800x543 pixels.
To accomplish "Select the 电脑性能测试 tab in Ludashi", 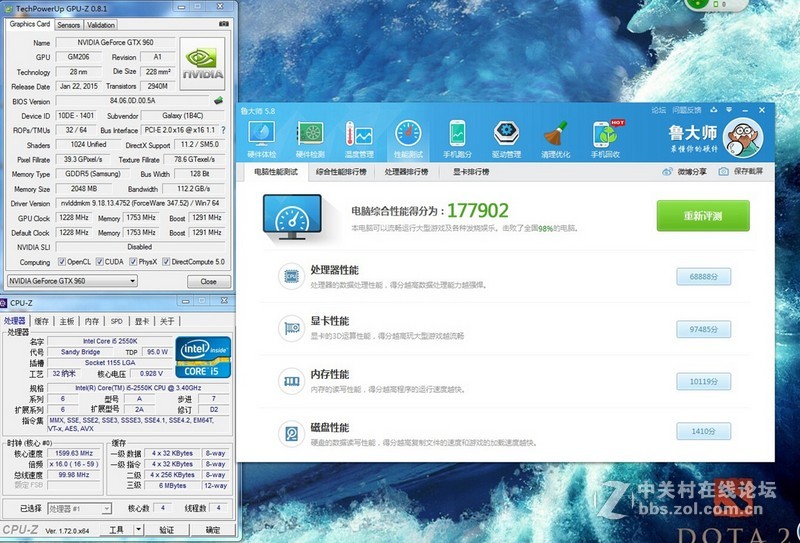I will pos(276,172).
